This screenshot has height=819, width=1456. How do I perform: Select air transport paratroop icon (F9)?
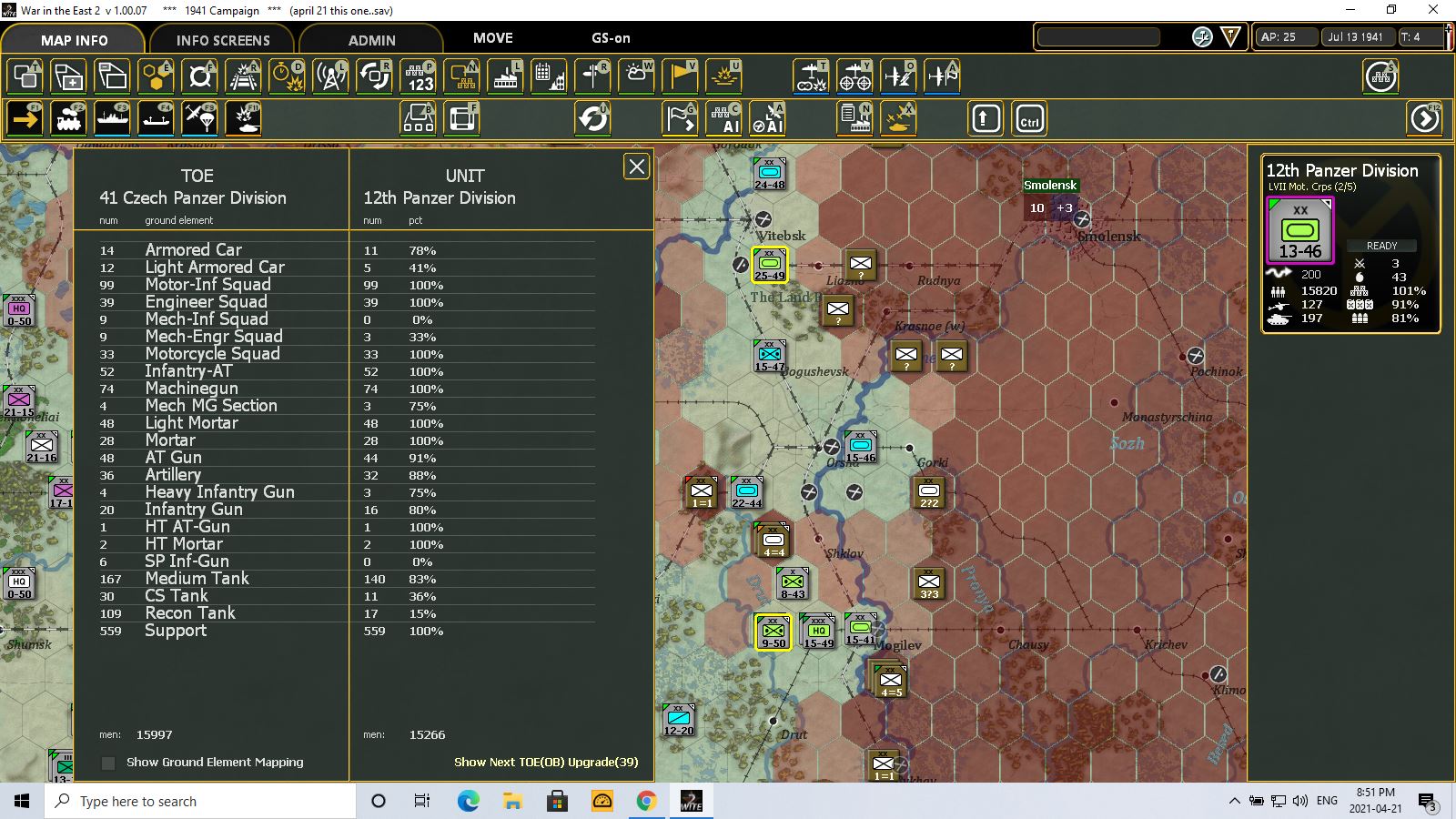(200, 118)
